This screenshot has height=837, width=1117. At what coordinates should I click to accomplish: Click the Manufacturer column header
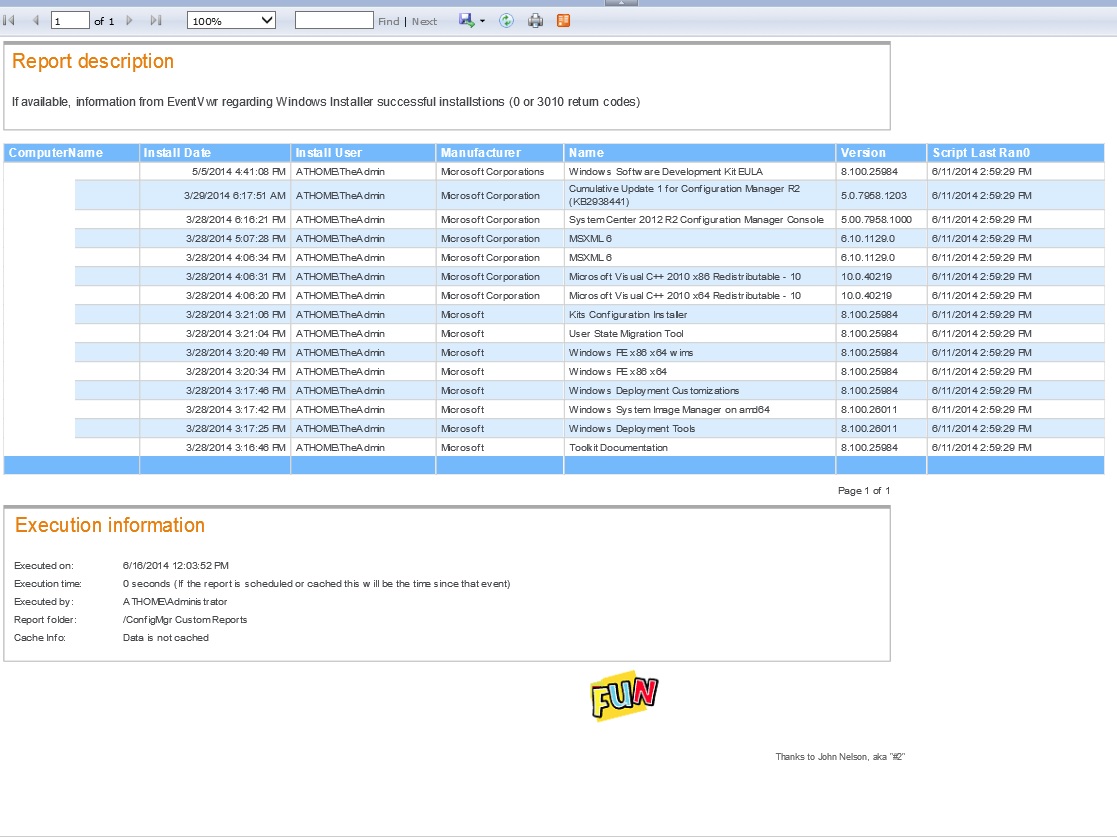coord(481,153)
